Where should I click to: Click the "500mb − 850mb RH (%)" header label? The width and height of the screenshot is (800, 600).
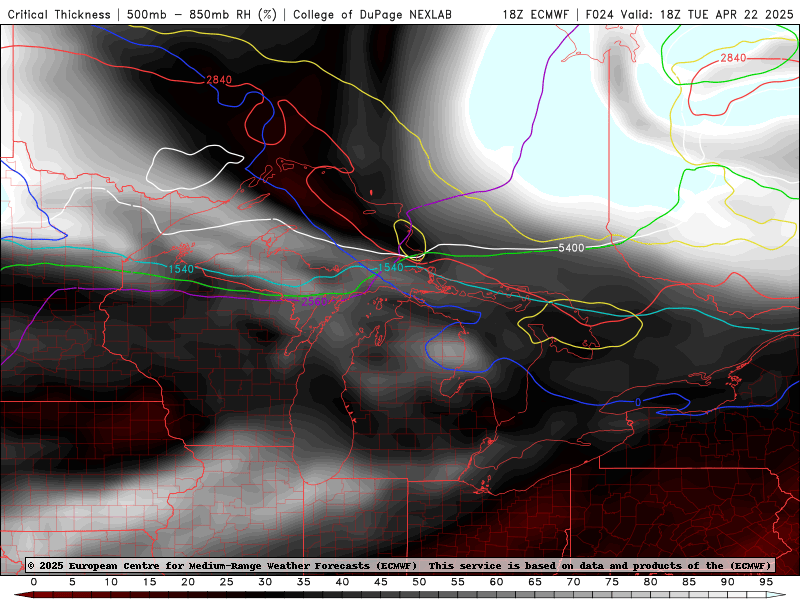click(x=202, y=15)
